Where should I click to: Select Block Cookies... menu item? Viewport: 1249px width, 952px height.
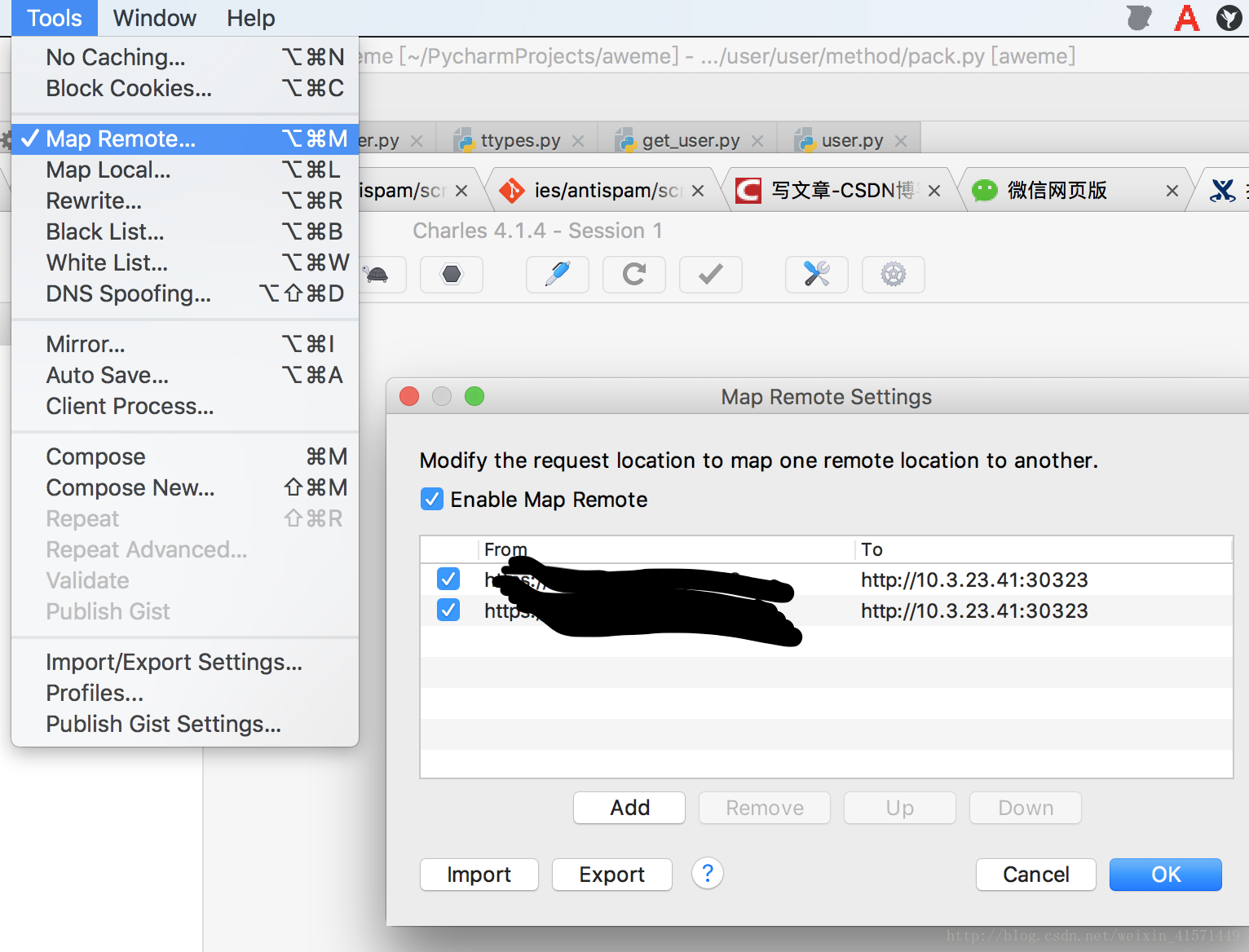[185, 88]
